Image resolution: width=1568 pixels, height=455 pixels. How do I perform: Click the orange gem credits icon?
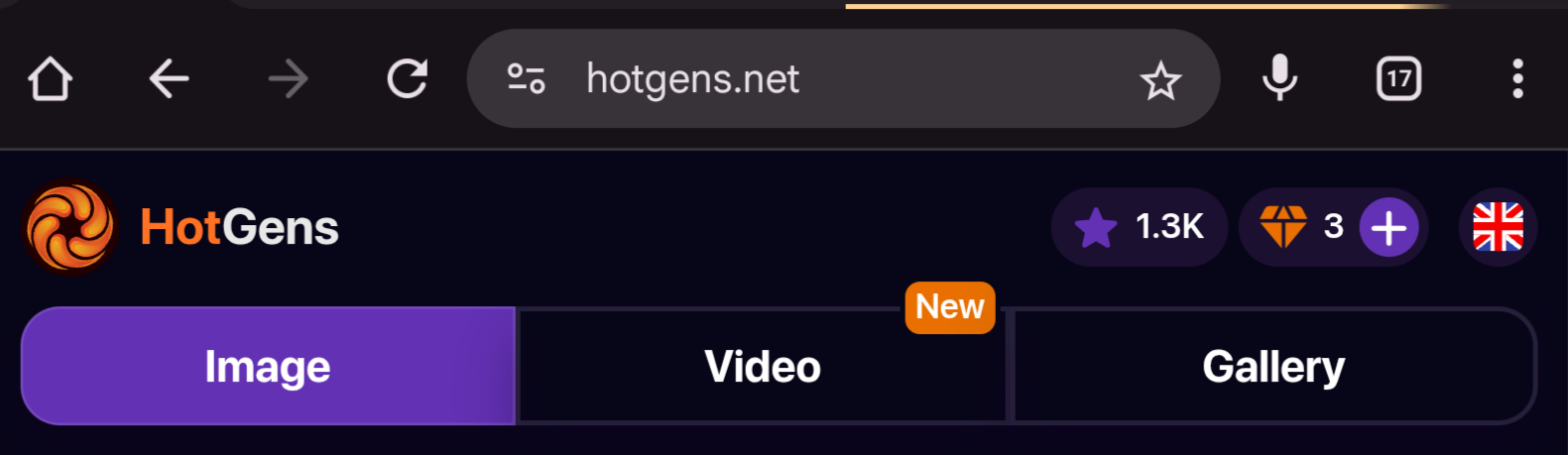(1283, 227)
